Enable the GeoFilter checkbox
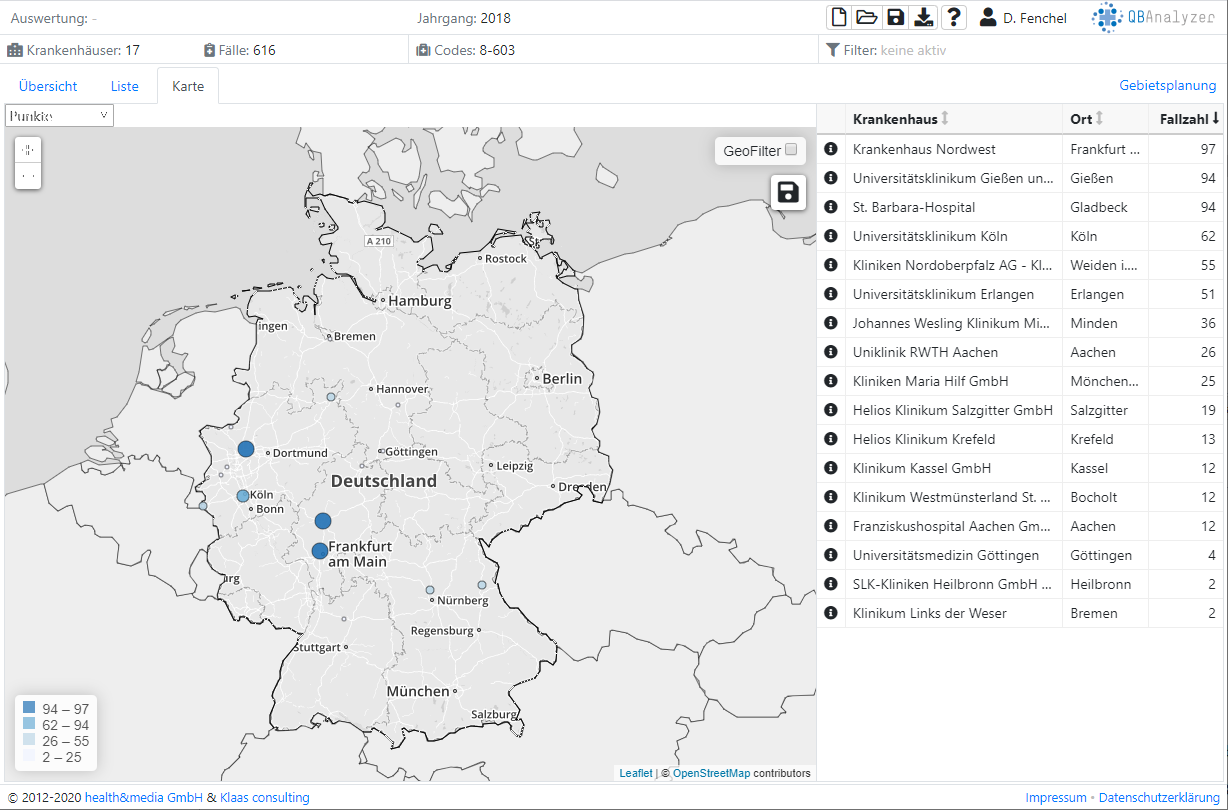The height and width of the screenshot is (810, 1228). pos(791,150)
